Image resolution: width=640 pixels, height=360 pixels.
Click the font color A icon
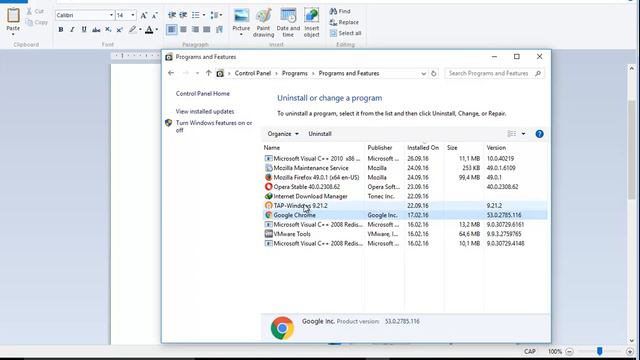pos(149,29)
